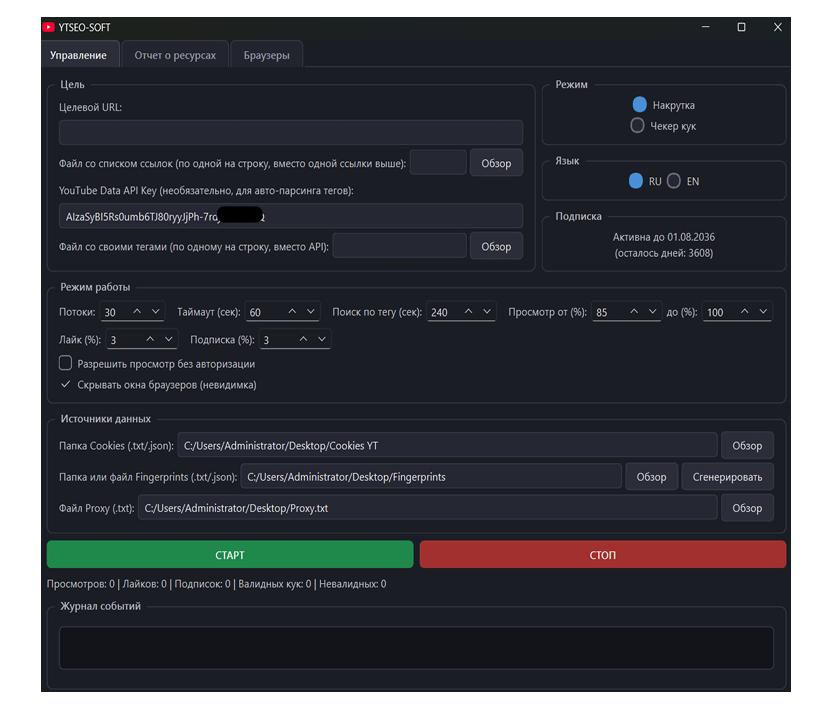Browse for Proxy file with Обзор
Screen dimensions: 828x721
tap(747, 508)
